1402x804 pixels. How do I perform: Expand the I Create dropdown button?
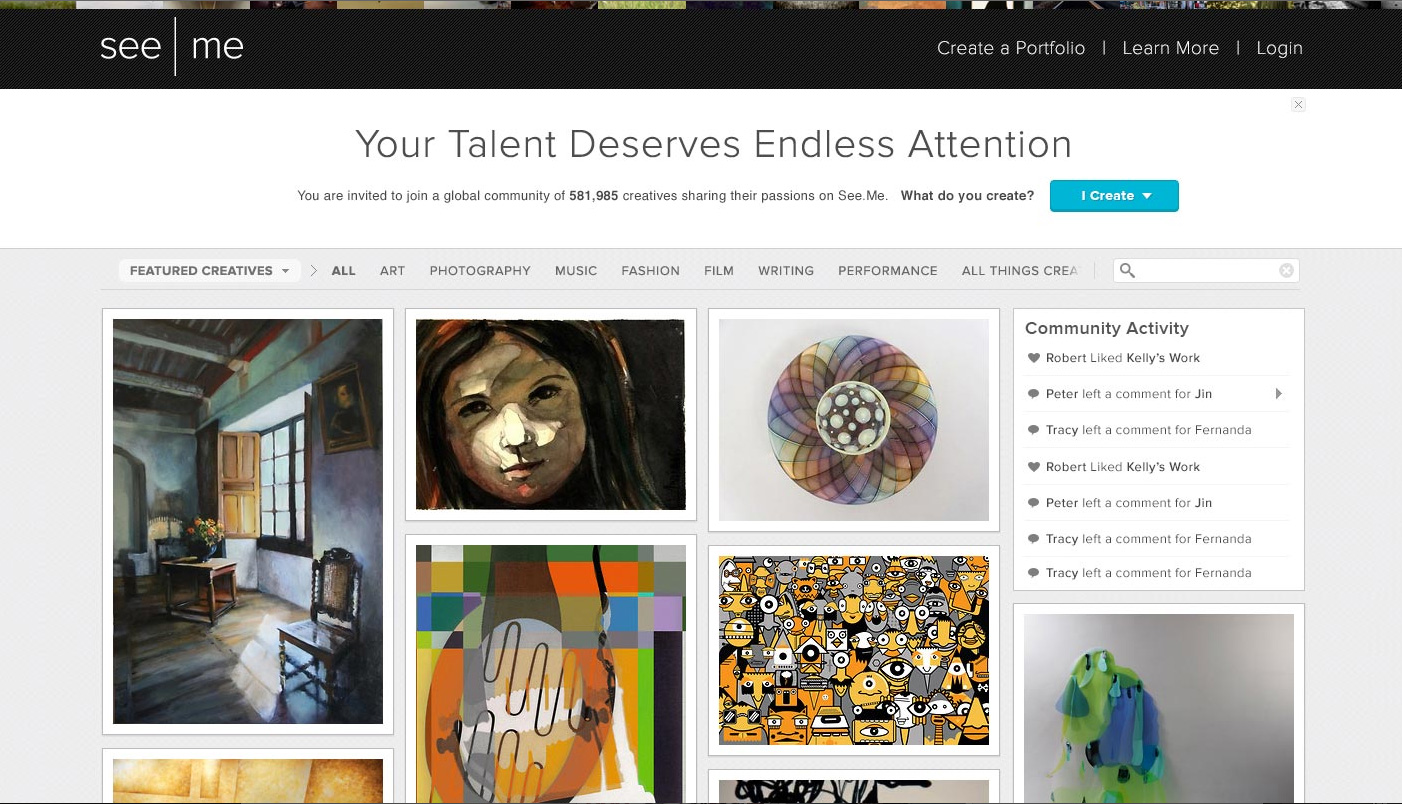coord(1114,195)
